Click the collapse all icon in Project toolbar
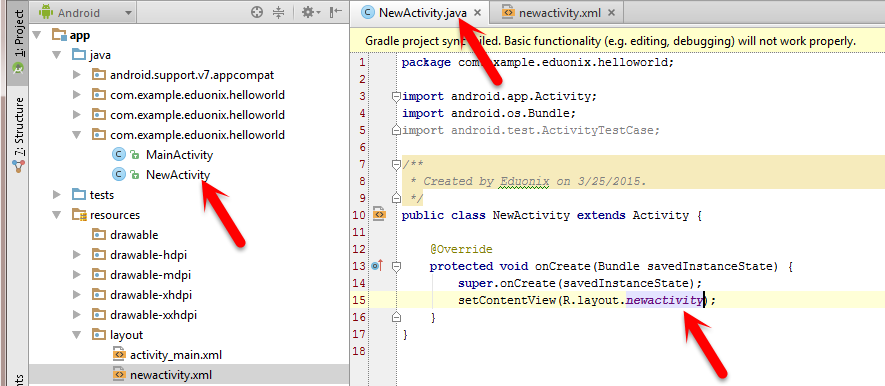Screen dimensions: 885x386 278,12
